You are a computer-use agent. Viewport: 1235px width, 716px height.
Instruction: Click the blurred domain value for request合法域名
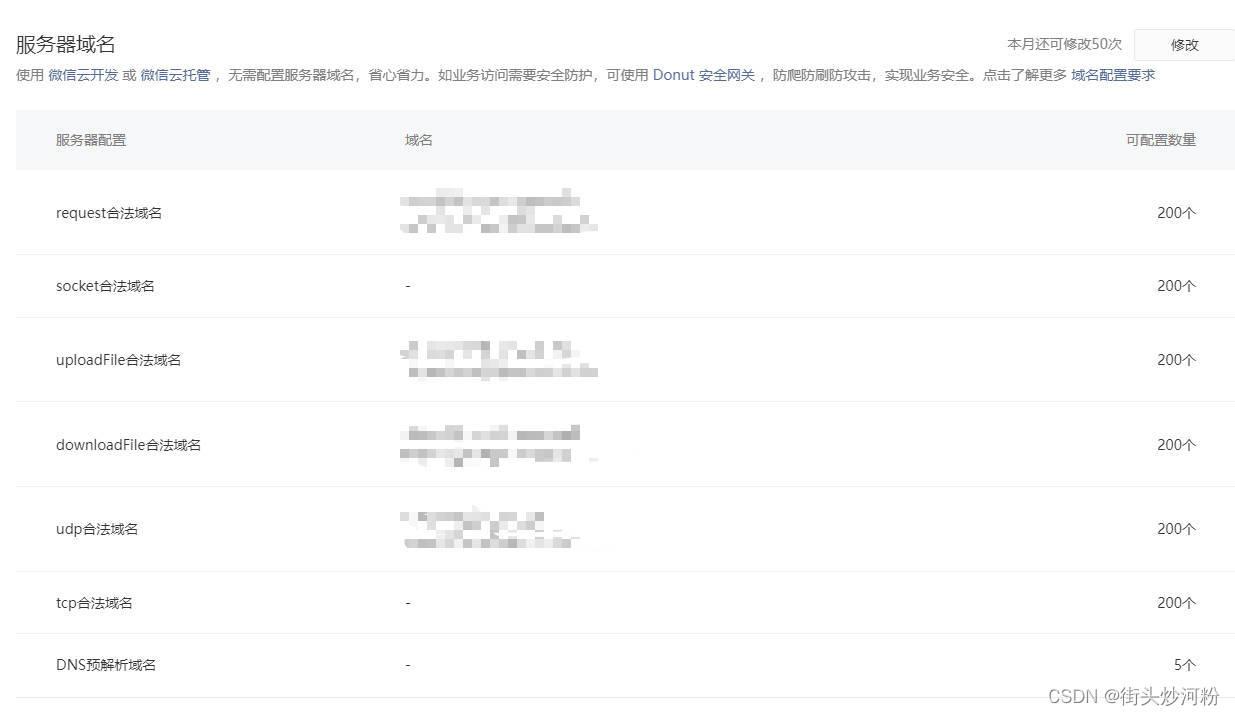(x=497, y=212)
